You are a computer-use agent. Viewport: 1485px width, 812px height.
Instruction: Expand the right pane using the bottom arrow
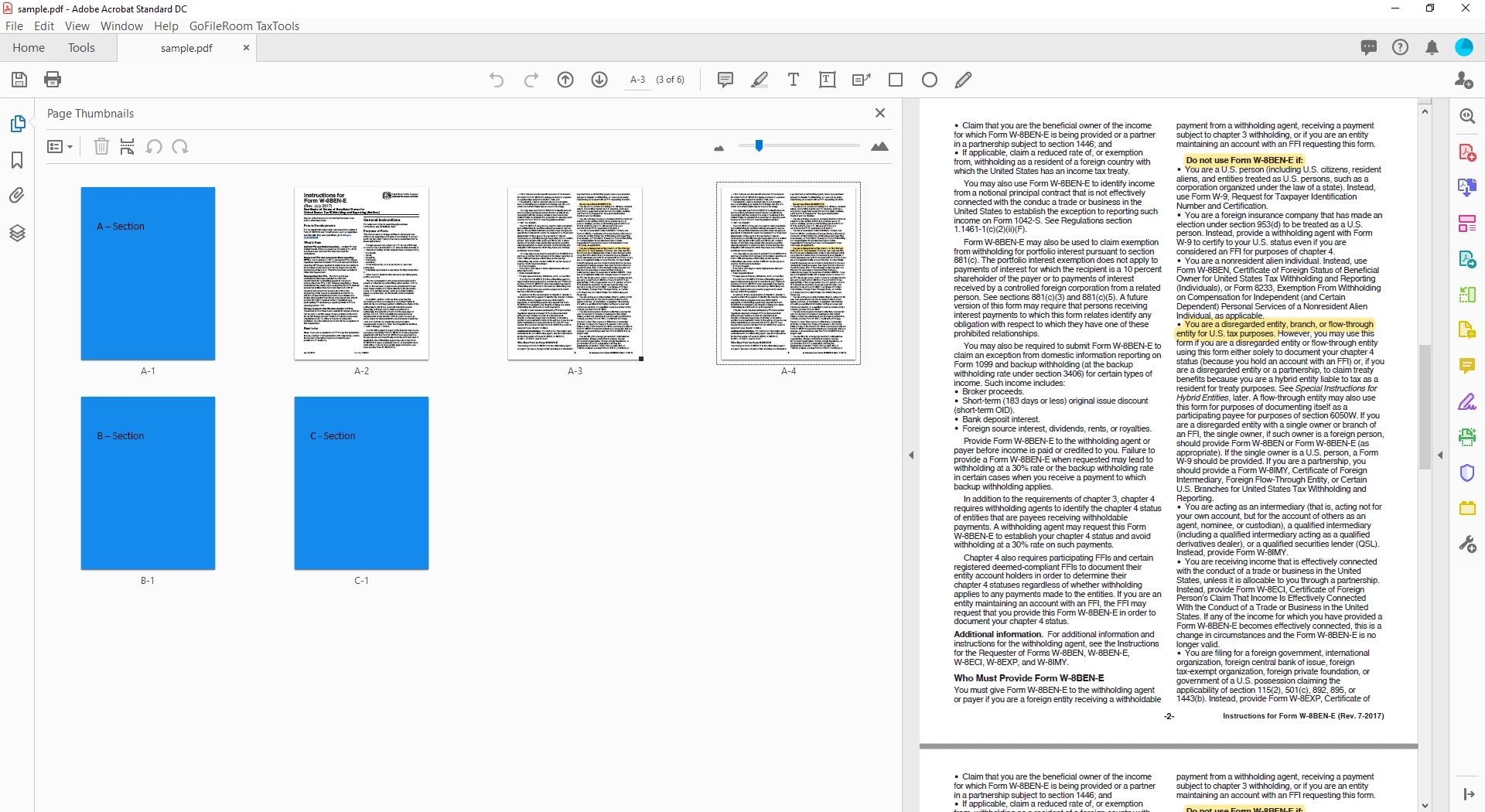tap(1468, 794)
